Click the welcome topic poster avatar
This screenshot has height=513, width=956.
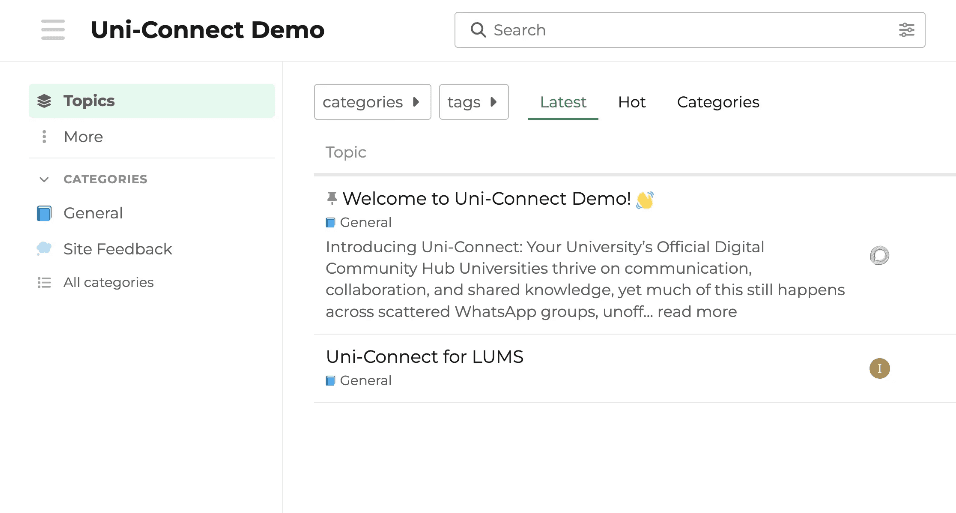coord(879,256)
